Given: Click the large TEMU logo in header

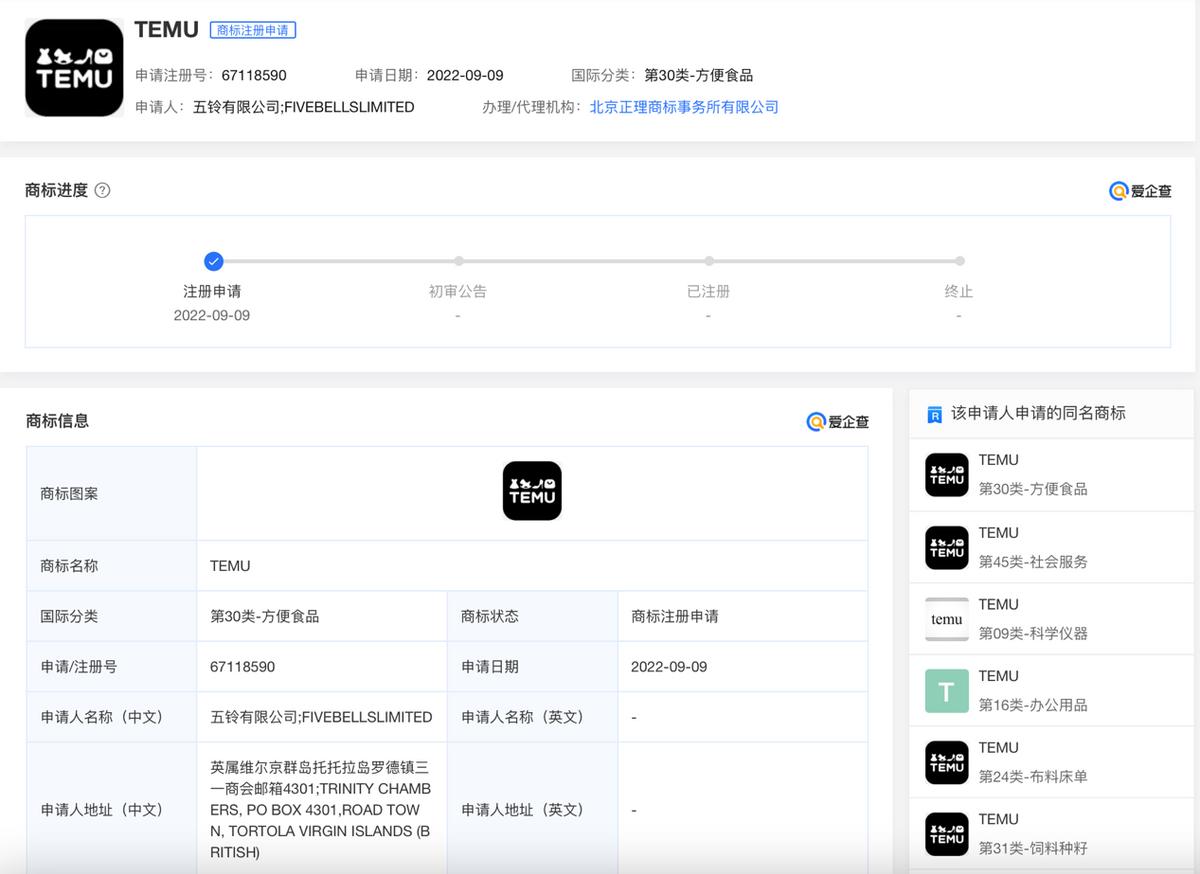Looking at the screenshot, I should pyautogui.click(x=74, y=68).
